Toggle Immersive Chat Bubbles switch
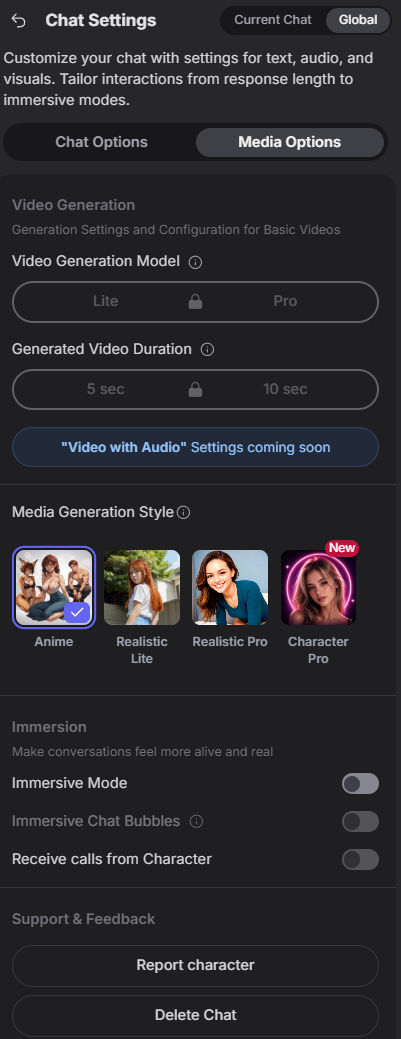This screenshot has height=1039, width=401. 361,822
